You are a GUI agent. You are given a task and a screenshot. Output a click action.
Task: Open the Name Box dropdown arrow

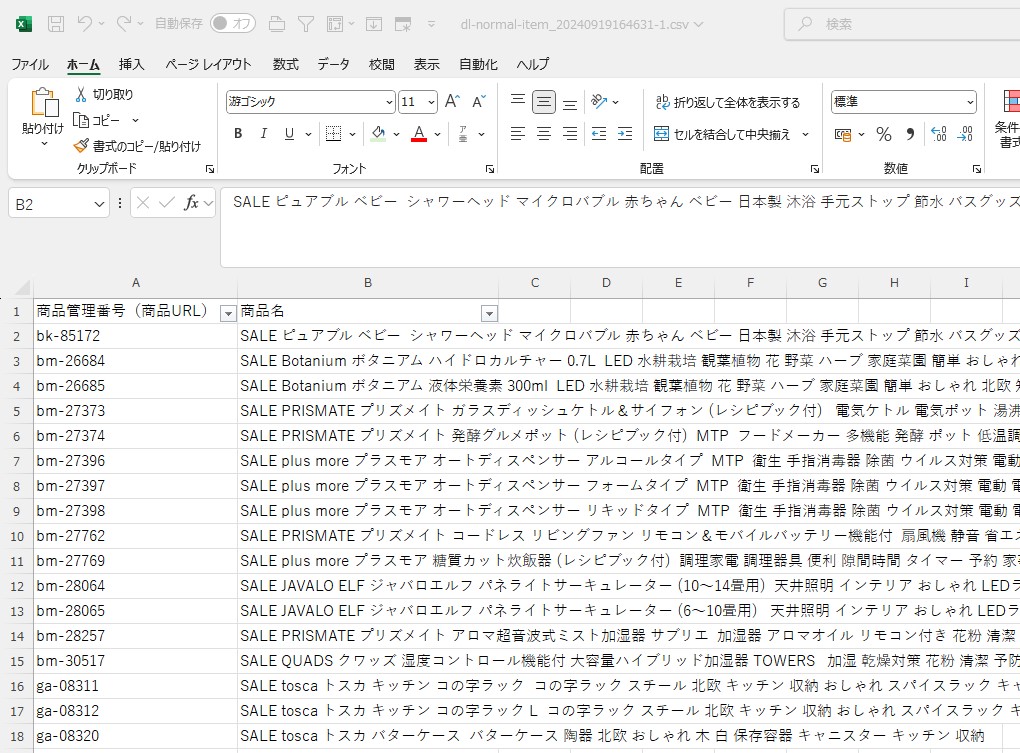(x=99, y=204)
